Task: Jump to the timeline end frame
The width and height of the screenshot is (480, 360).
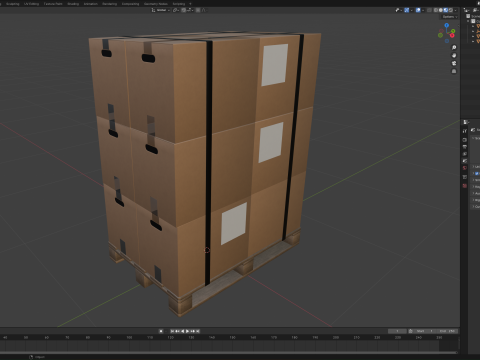Action: pos(198,331)
